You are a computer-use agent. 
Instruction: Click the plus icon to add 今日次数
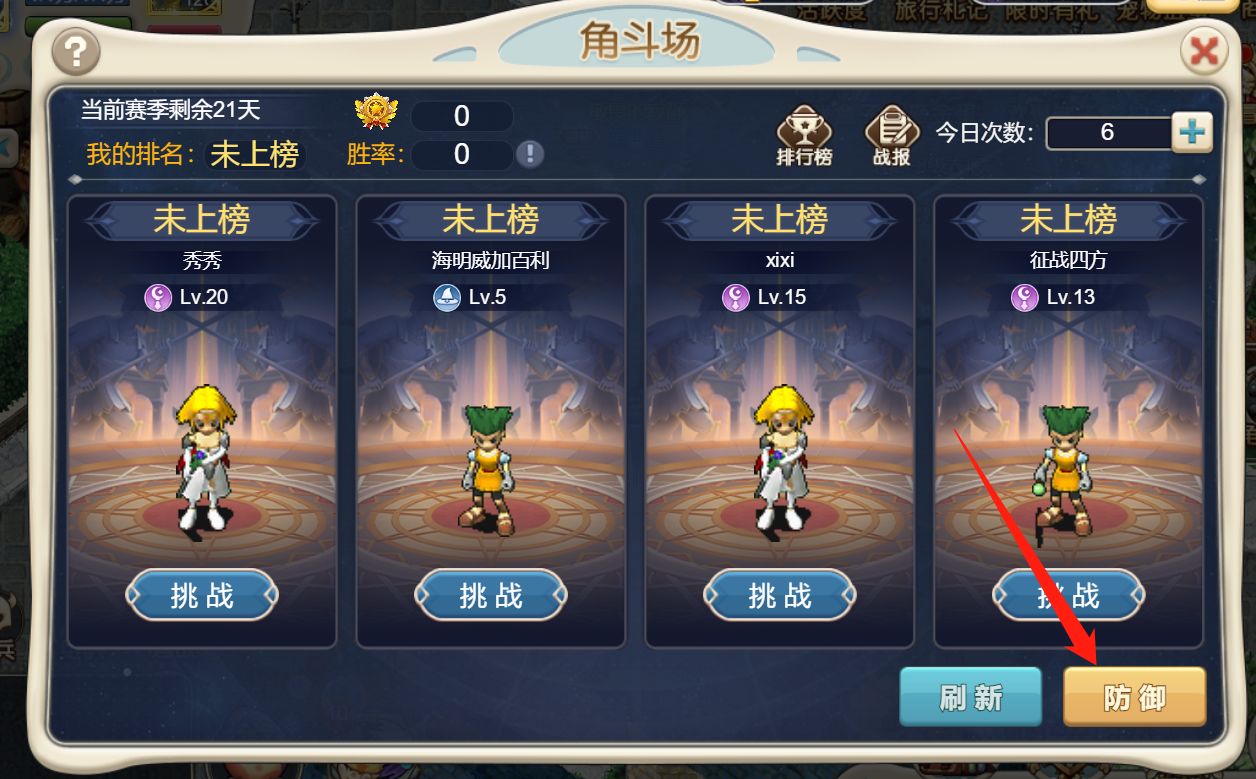[1191, 133]
